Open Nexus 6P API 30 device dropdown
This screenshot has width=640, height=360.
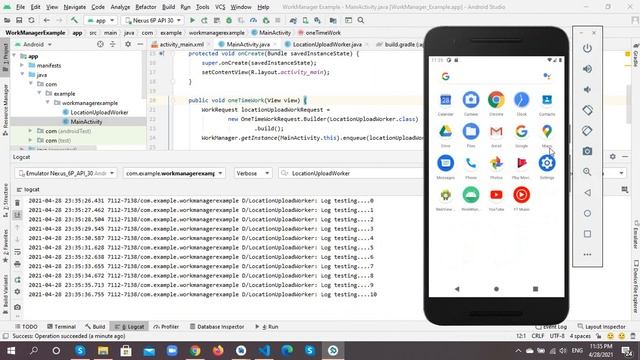point(153,20)
